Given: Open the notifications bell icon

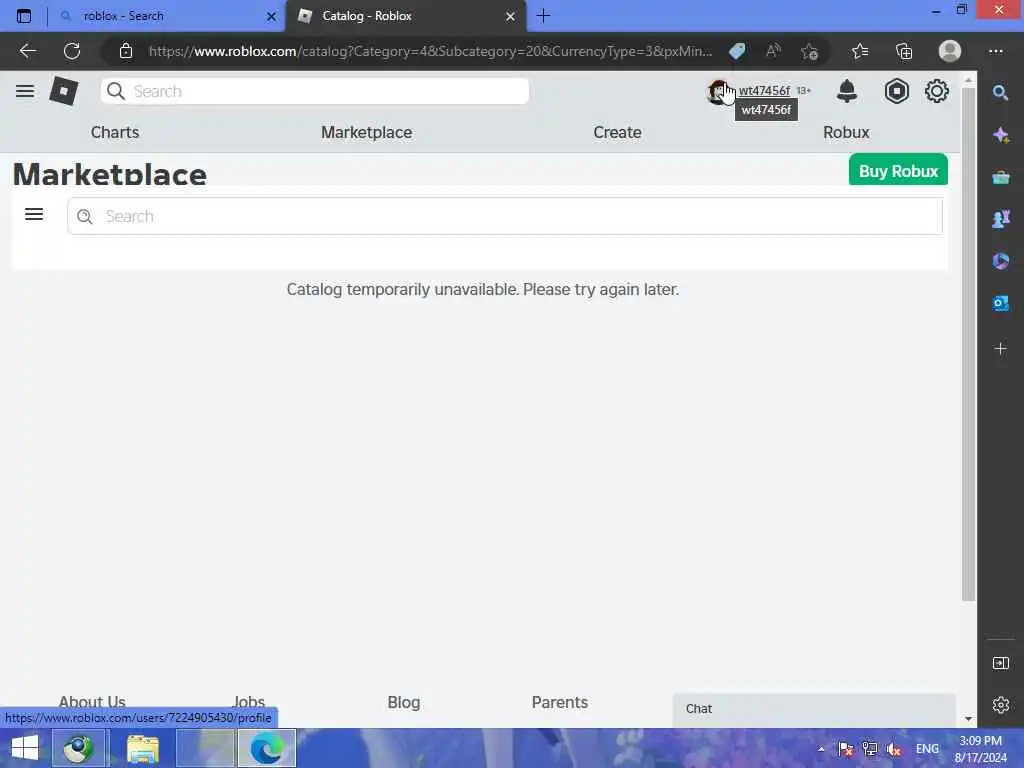Looking at the screenshot, I should (846, 91).
